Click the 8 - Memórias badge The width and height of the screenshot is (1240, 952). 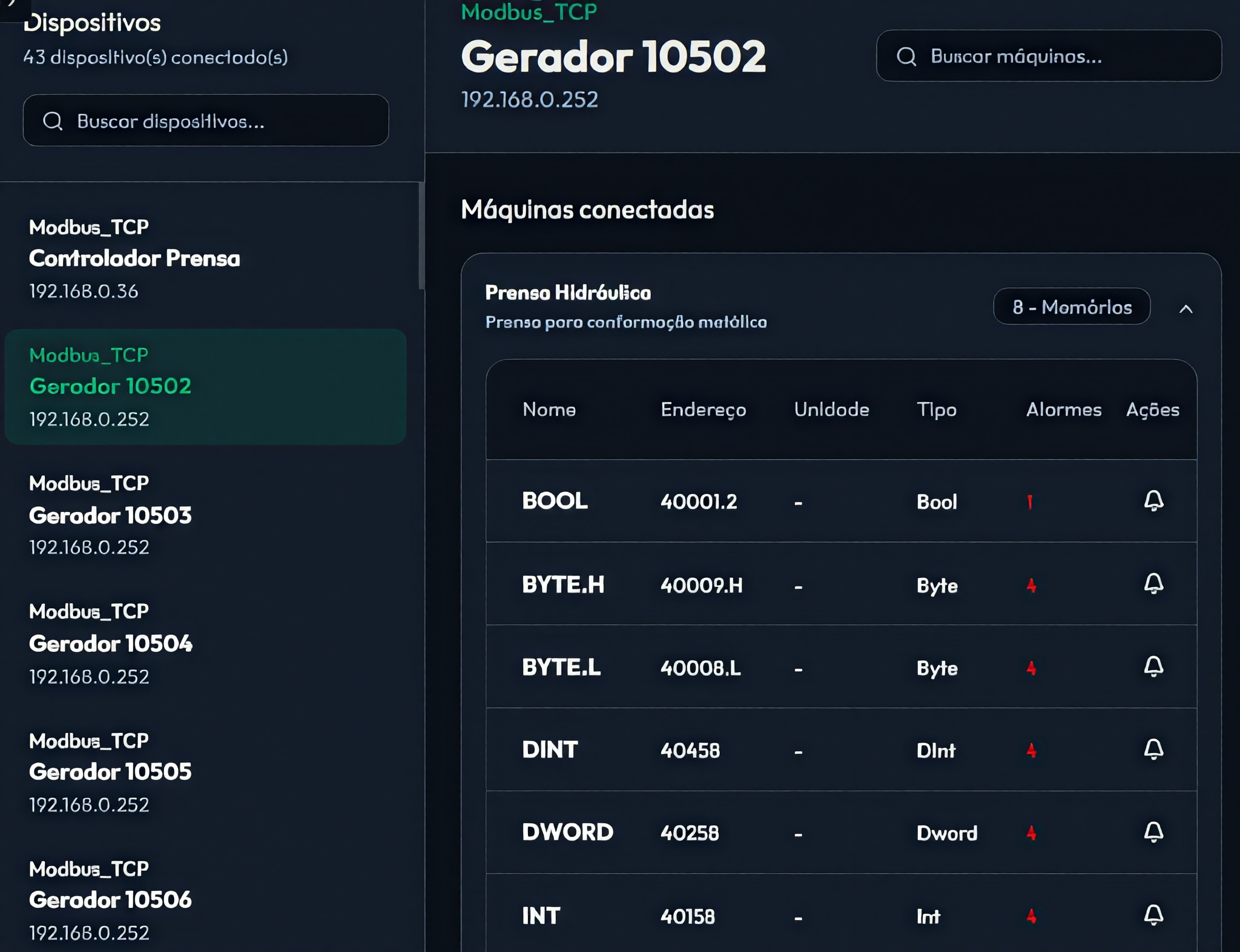1072,307
